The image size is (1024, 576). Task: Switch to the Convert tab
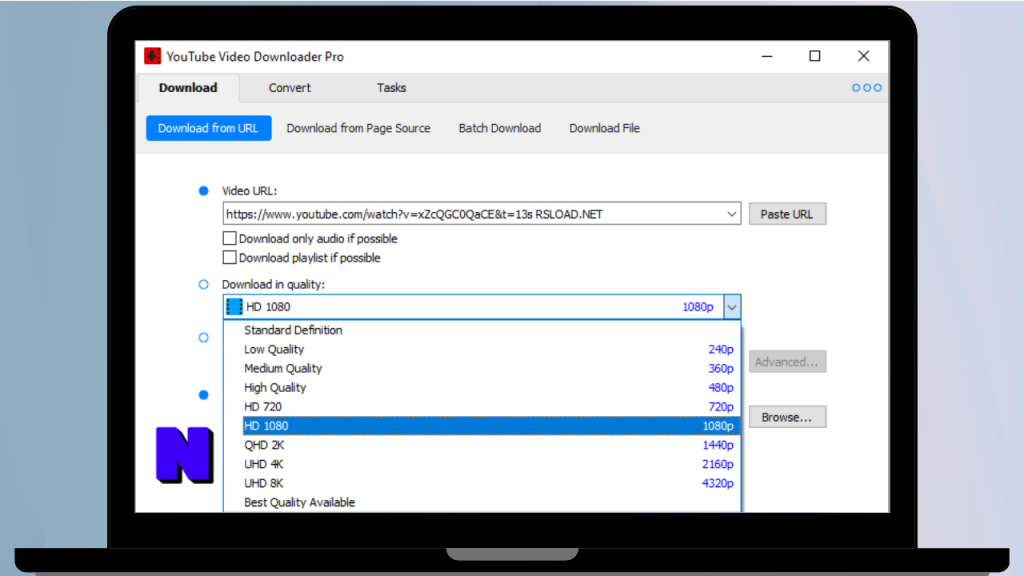pyautogui.click(x=289, y=88)
